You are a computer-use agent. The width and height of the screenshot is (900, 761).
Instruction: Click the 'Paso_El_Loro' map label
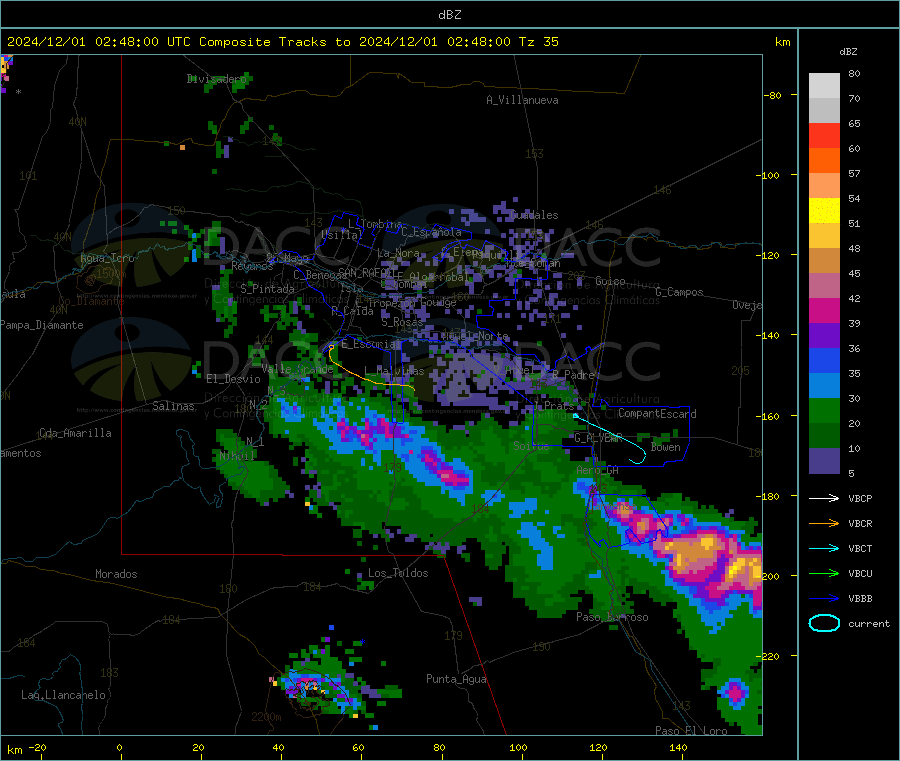691,731
